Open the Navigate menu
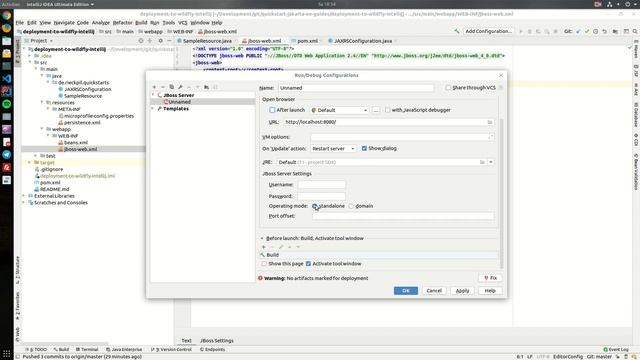 point(64,23)
